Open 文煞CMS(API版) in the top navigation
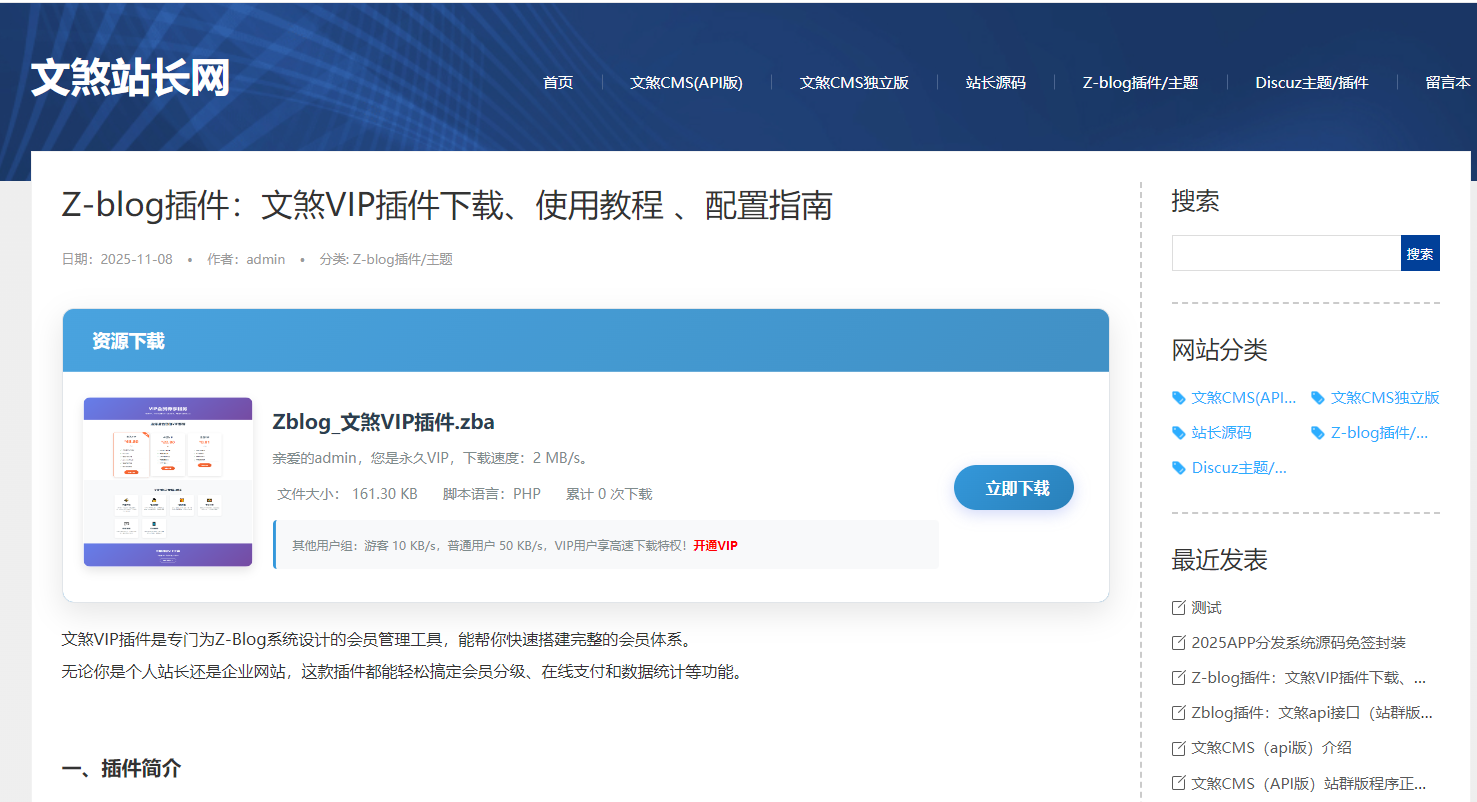Screen dimensions: 1477x802 tap(686, 82)
